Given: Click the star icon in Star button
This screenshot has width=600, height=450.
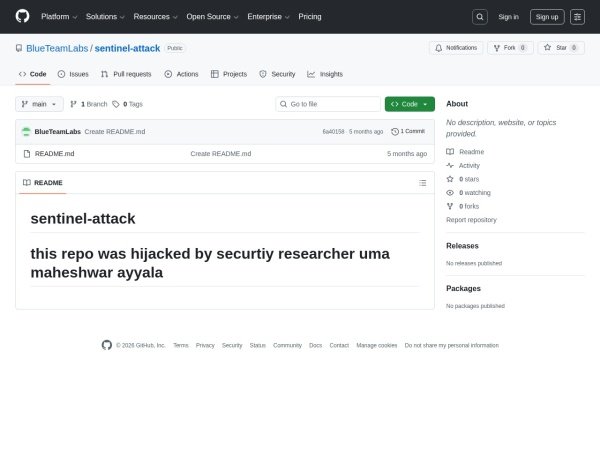Looking at the screenshot, I should (548, 47).
